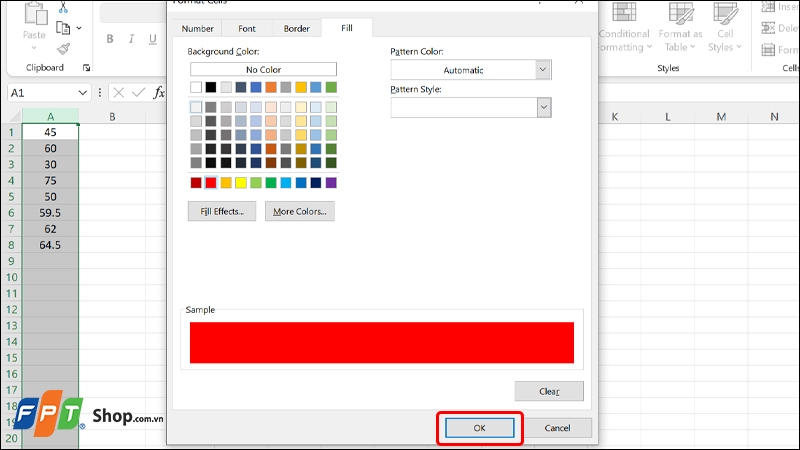800x450 pixels.
Task: Switch to the Font tab
Action: [247, 29]
